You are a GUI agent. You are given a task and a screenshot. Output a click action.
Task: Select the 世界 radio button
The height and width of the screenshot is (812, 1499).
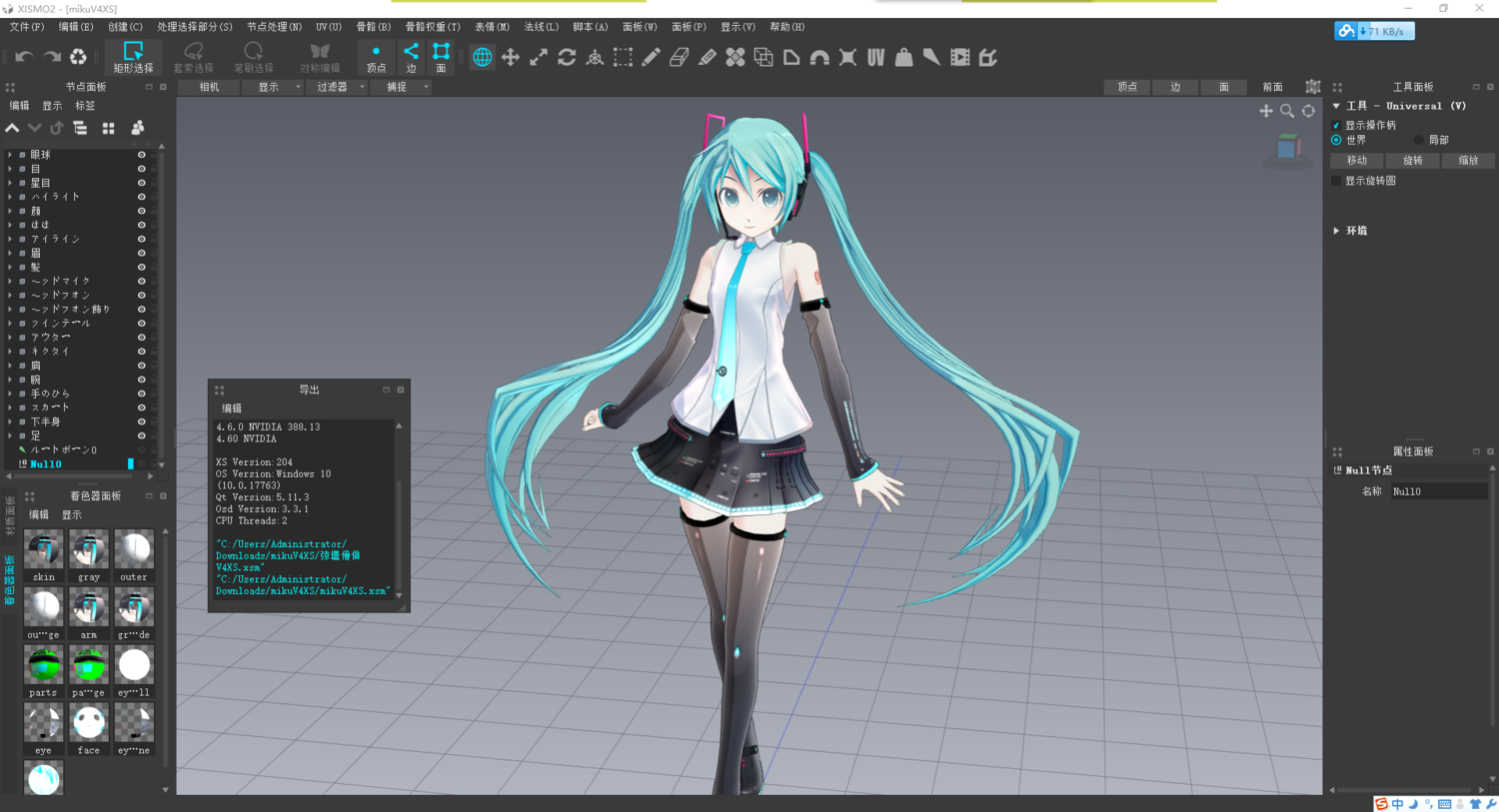coord(1336,140)
